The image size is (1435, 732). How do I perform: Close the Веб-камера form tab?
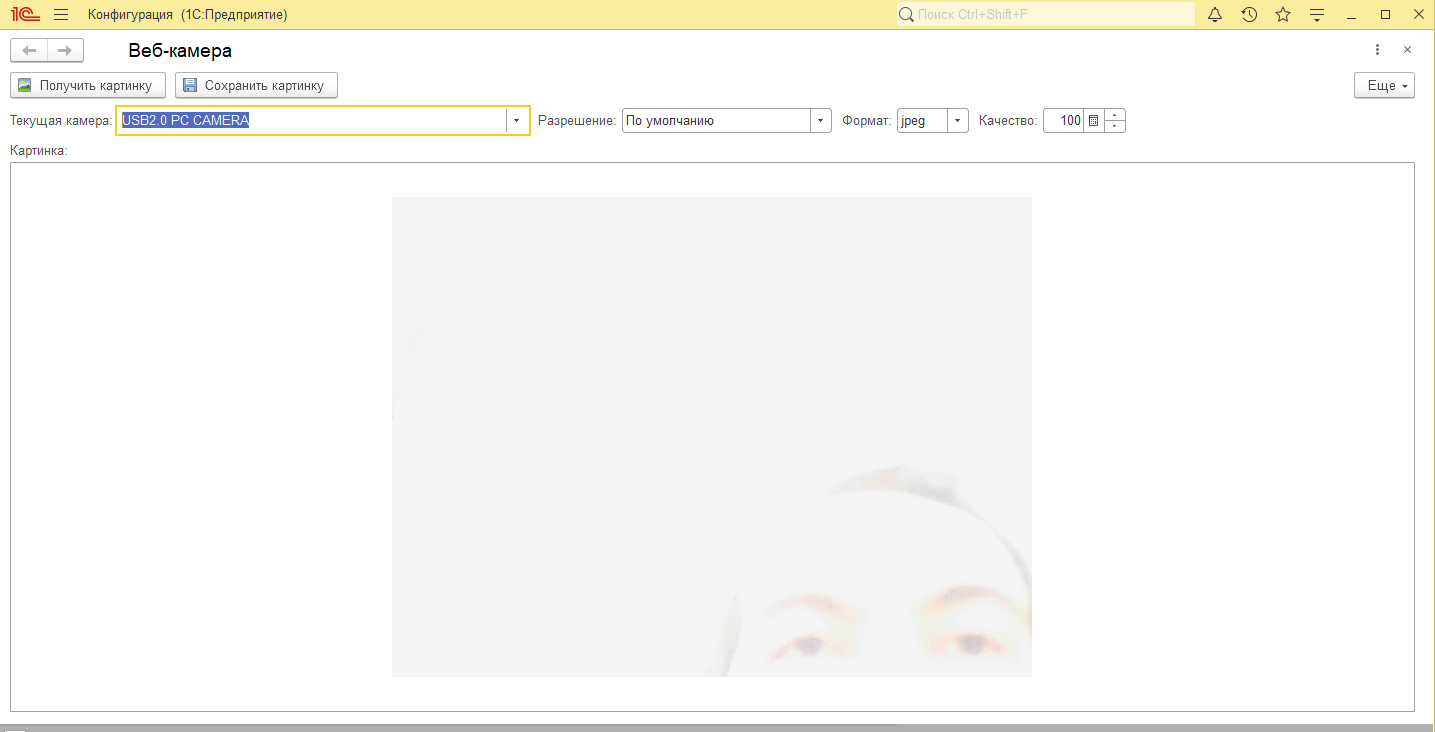click(x=1407, y=50)
